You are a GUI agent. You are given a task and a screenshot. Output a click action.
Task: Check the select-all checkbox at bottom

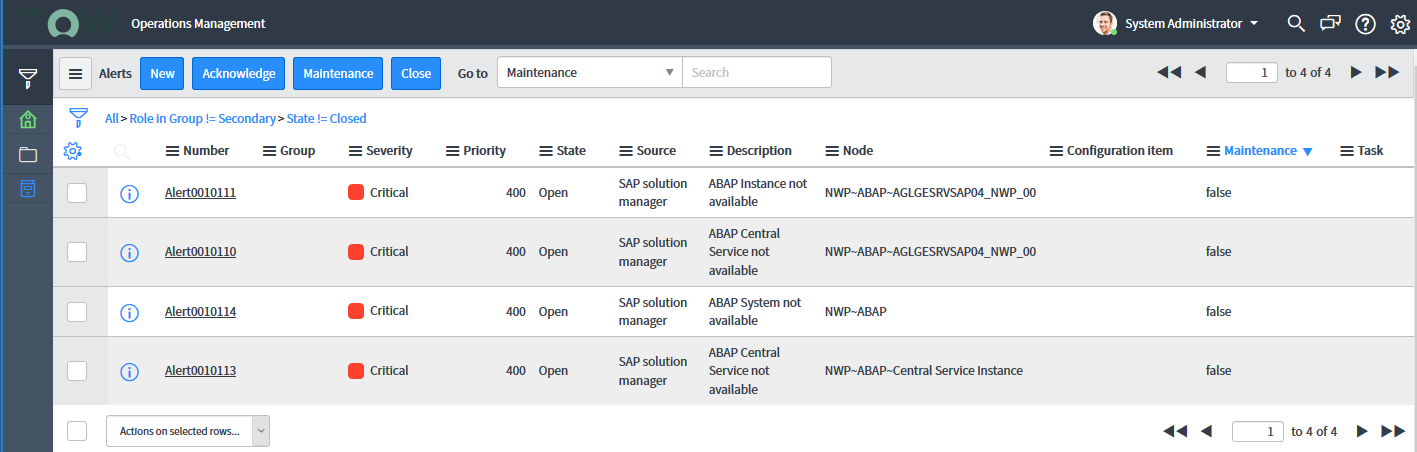(77, 431)
